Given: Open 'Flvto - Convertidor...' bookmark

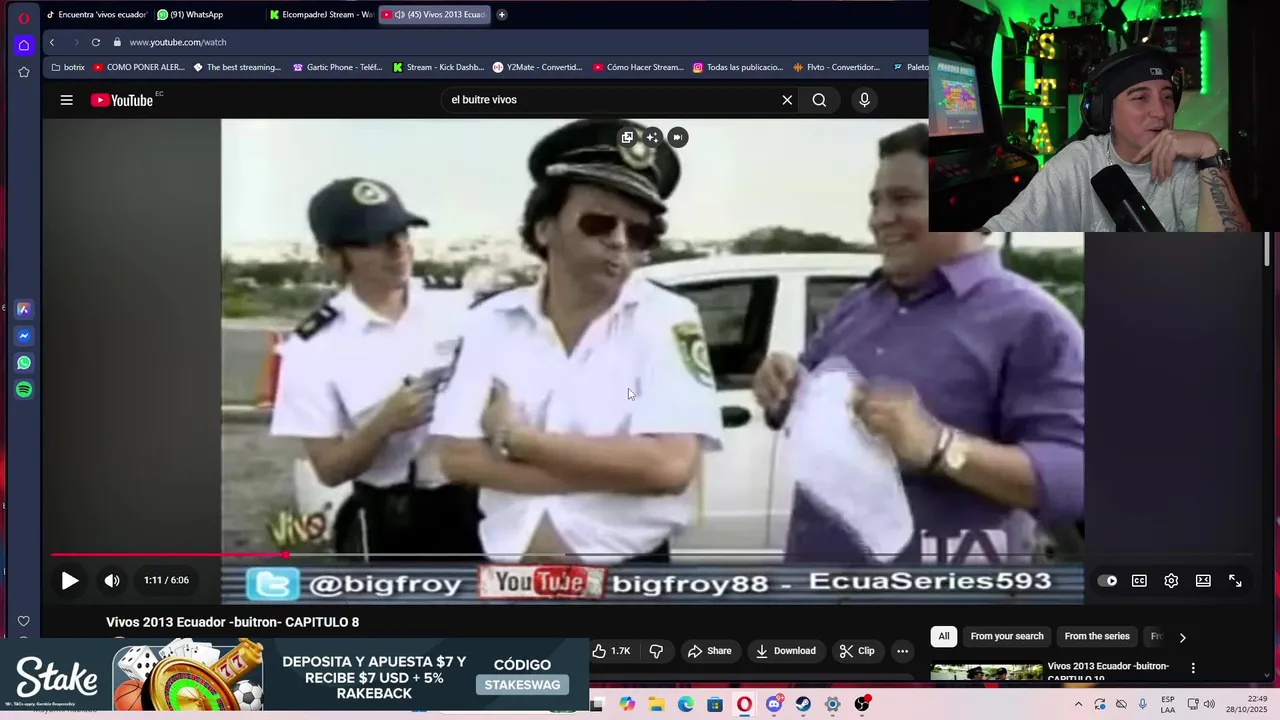Looking at the screenshot, I should pyautogui.click(x=837, y=67).
